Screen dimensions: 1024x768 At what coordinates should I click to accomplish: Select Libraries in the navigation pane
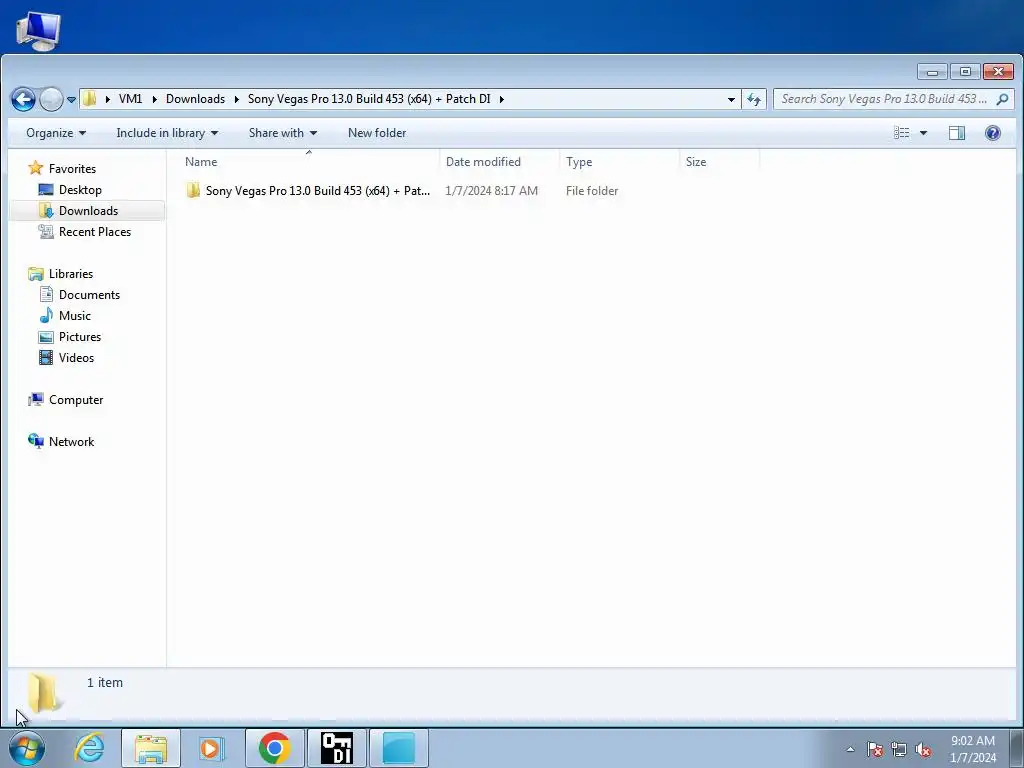point(71,274)
